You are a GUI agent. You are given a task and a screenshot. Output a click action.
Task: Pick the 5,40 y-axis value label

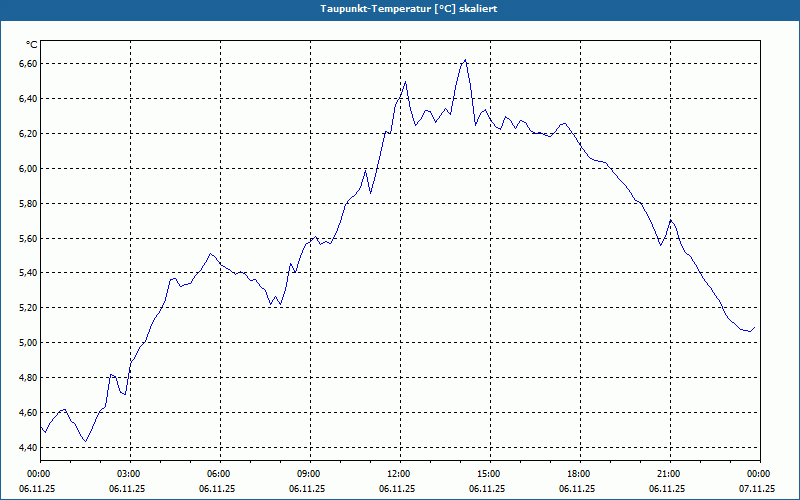coord(28,273)
